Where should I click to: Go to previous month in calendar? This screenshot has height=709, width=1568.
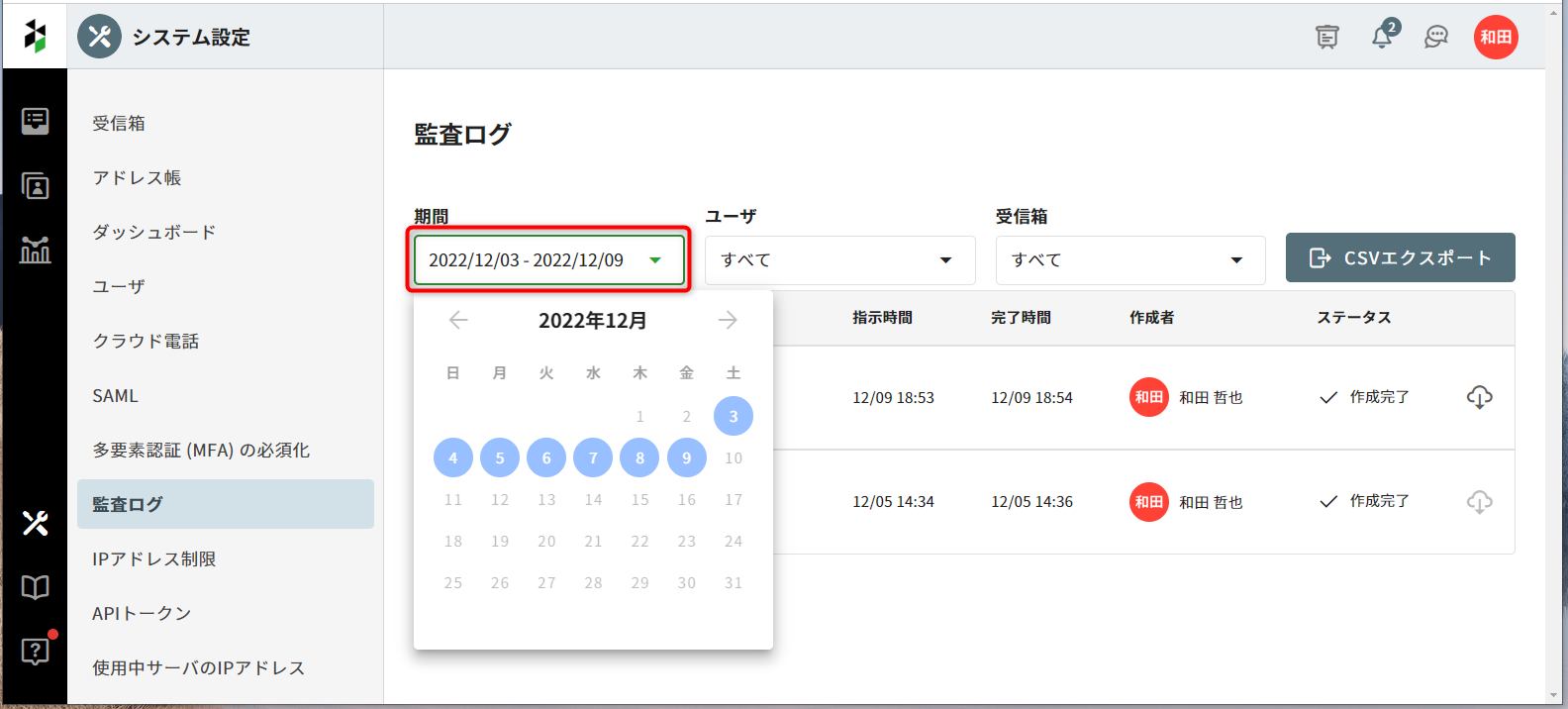[458, 320]
